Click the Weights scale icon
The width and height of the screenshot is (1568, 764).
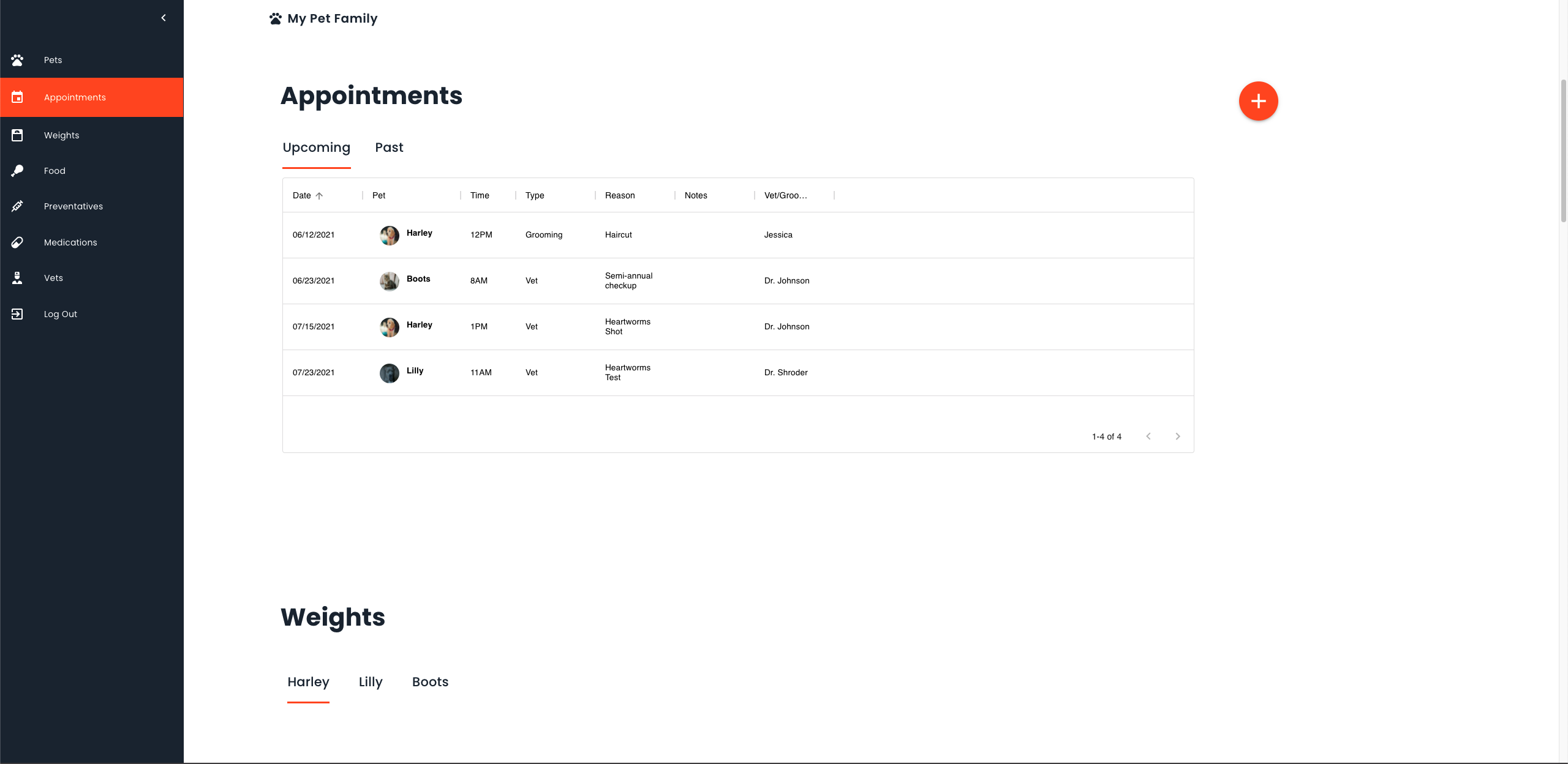pyautogui.click(x=17, y=135)
